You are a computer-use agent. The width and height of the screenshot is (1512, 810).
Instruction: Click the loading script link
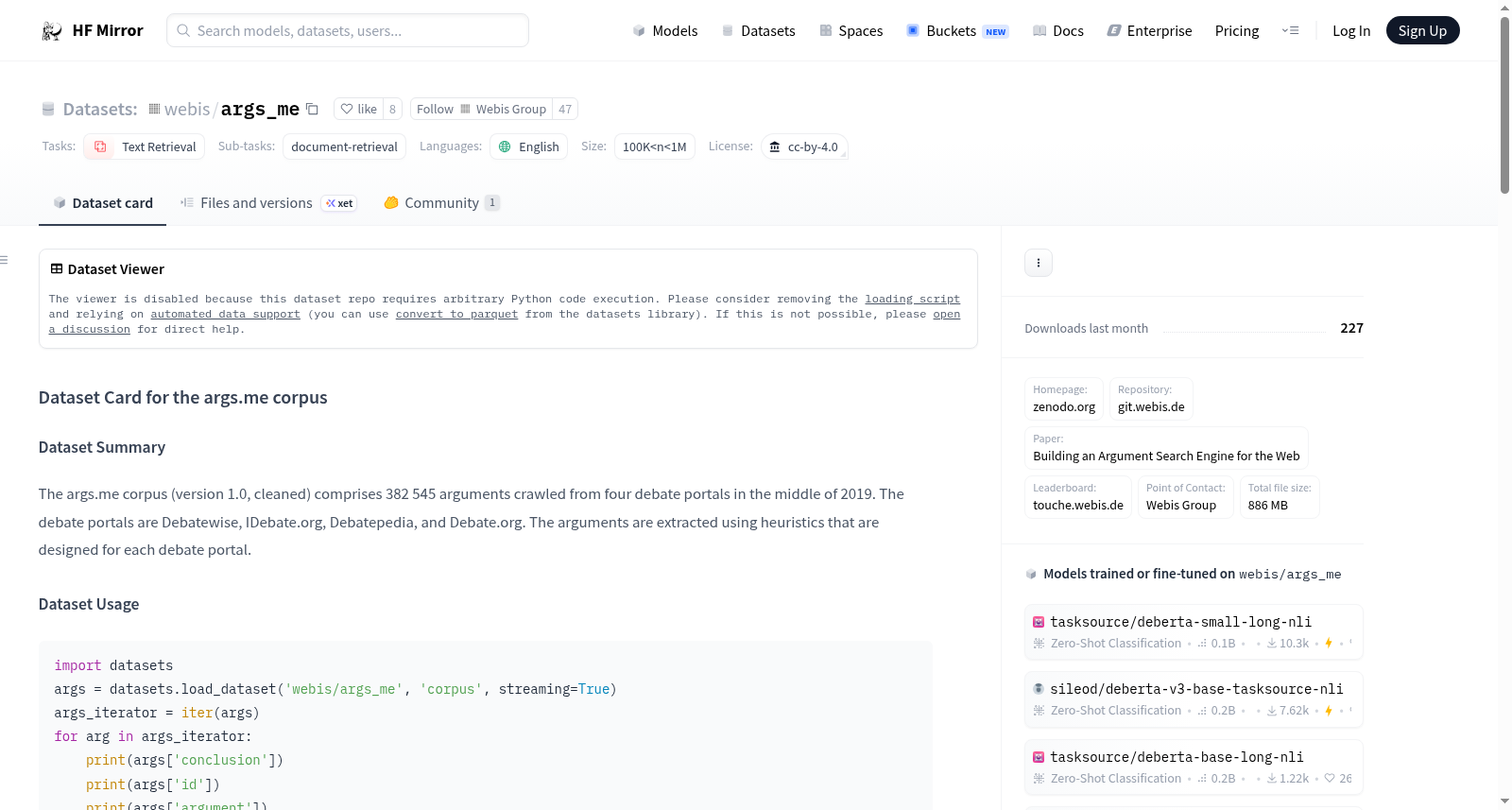[912, 299]
